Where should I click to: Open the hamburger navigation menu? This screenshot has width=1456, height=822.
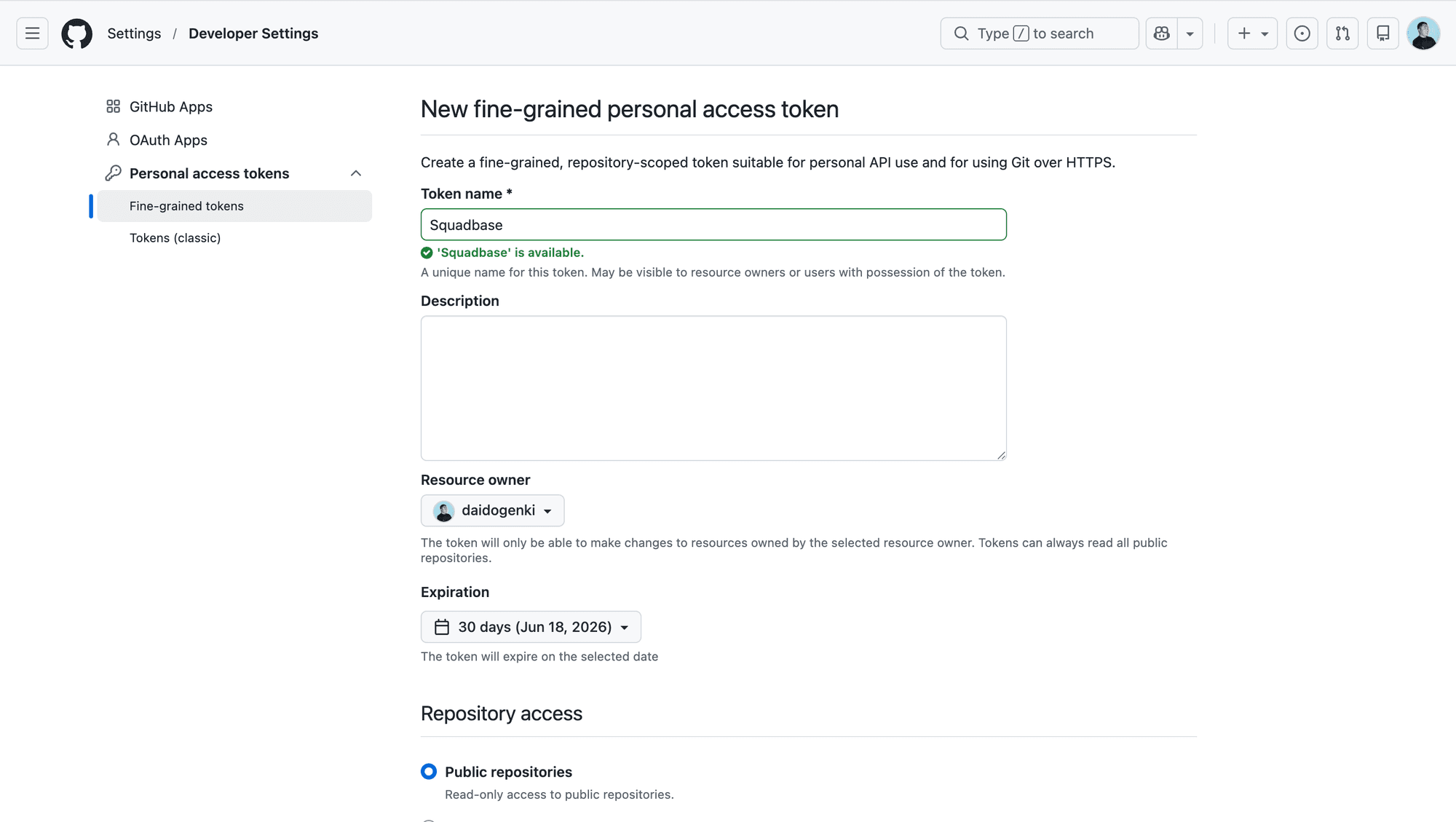click(32, 33)
